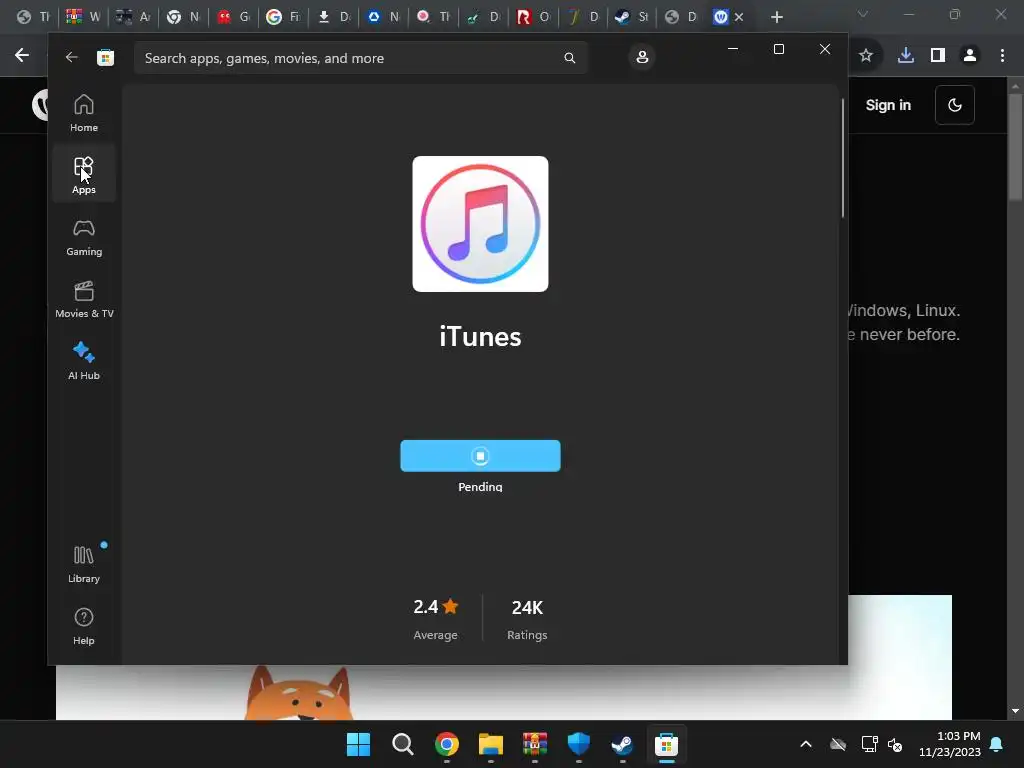Open Chrome from the taskbar
Viewport: 1024px width, 768px height.
tap(447, 744)
